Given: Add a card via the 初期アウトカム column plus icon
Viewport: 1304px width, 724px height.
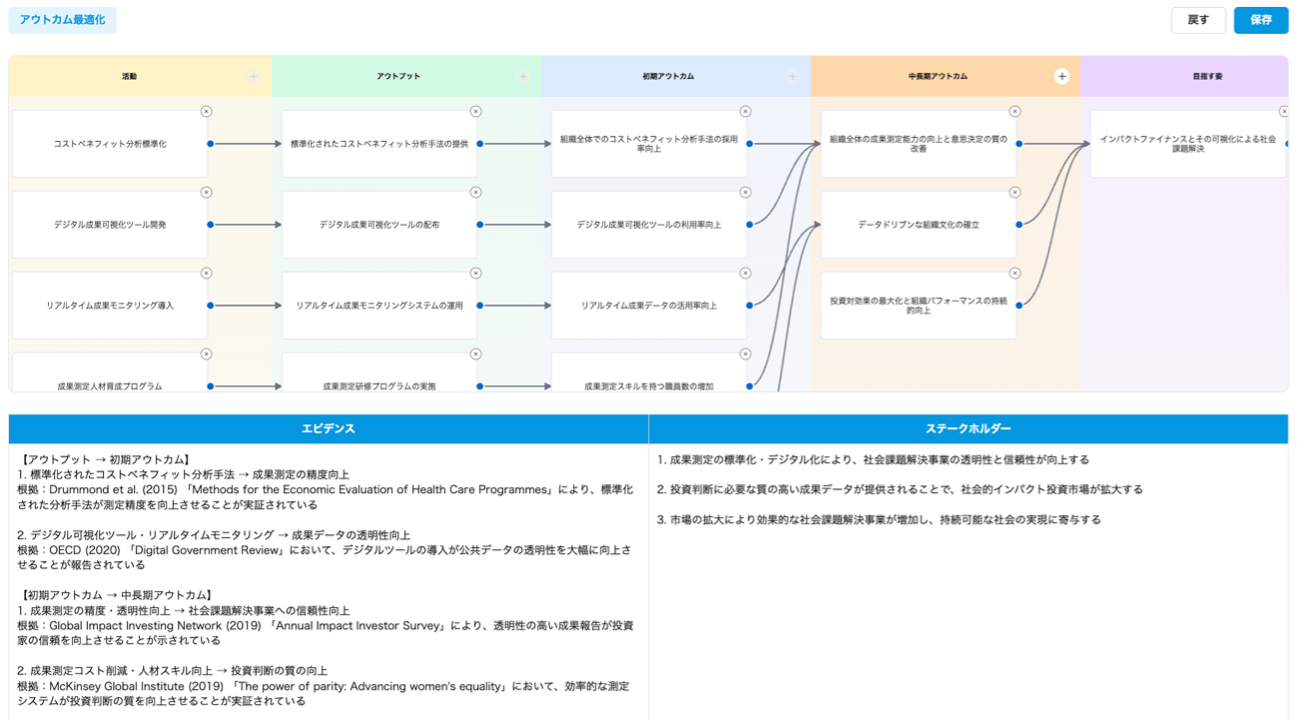Looking at the screenshot, I should point(792,76).
